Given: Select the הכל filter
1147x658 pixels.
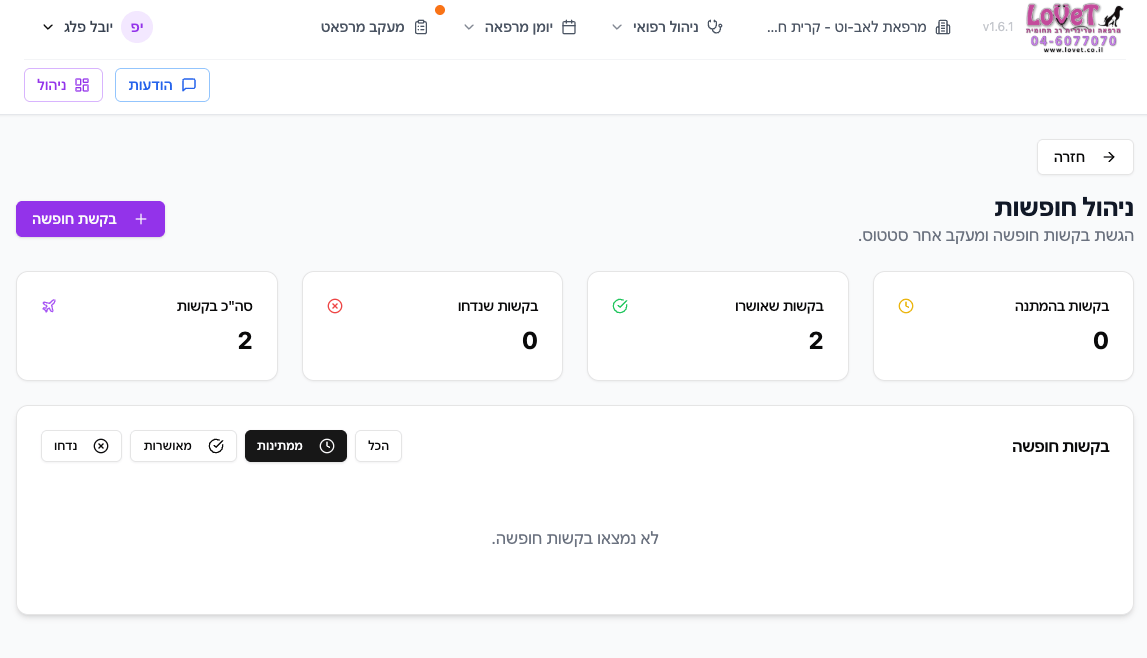Looking at the screenshot, I should click(378, 446).
